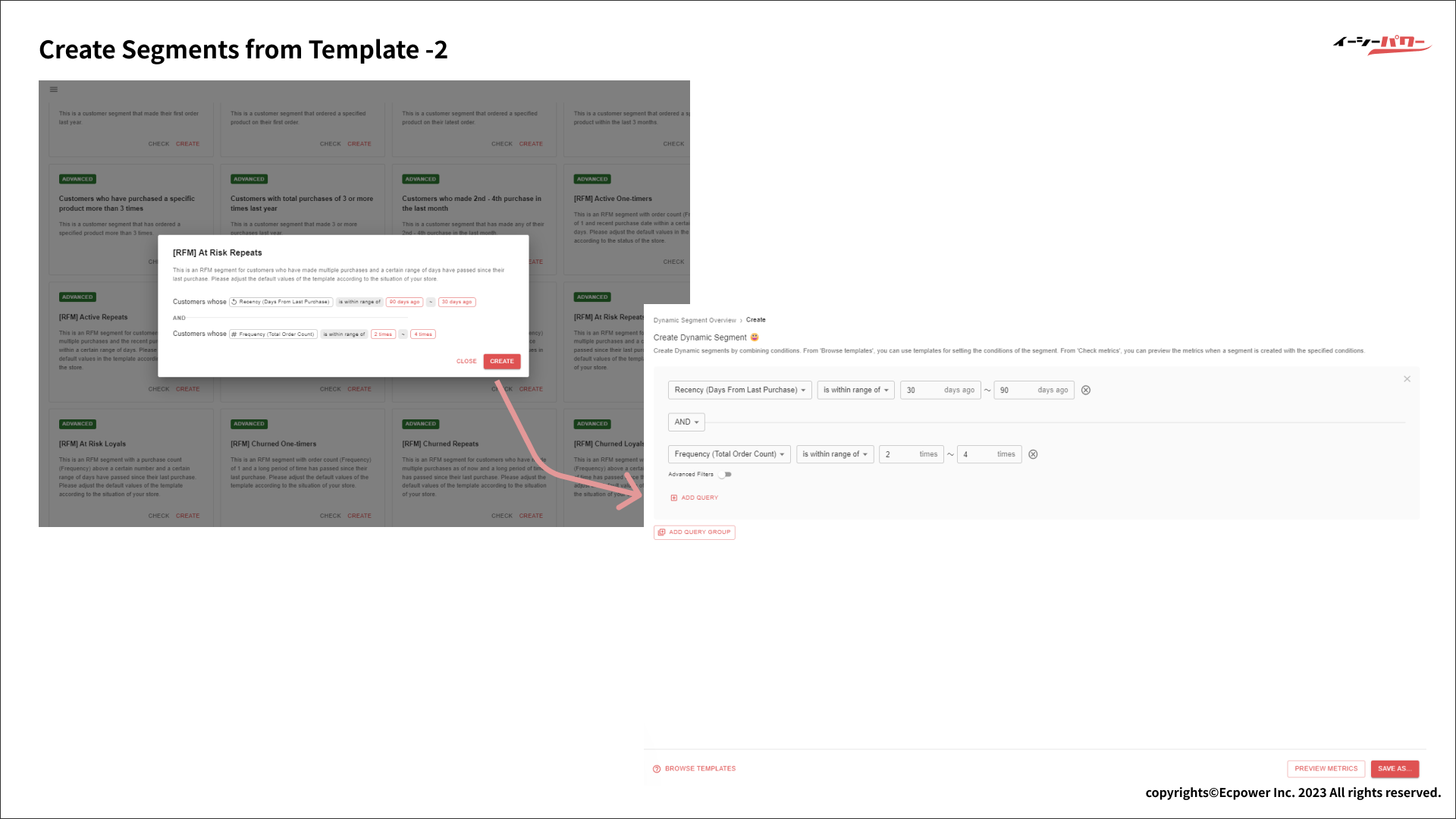Open the Recency (Days From Last Purchase) dropdown

pyautogui.click(x=739, y=391)
